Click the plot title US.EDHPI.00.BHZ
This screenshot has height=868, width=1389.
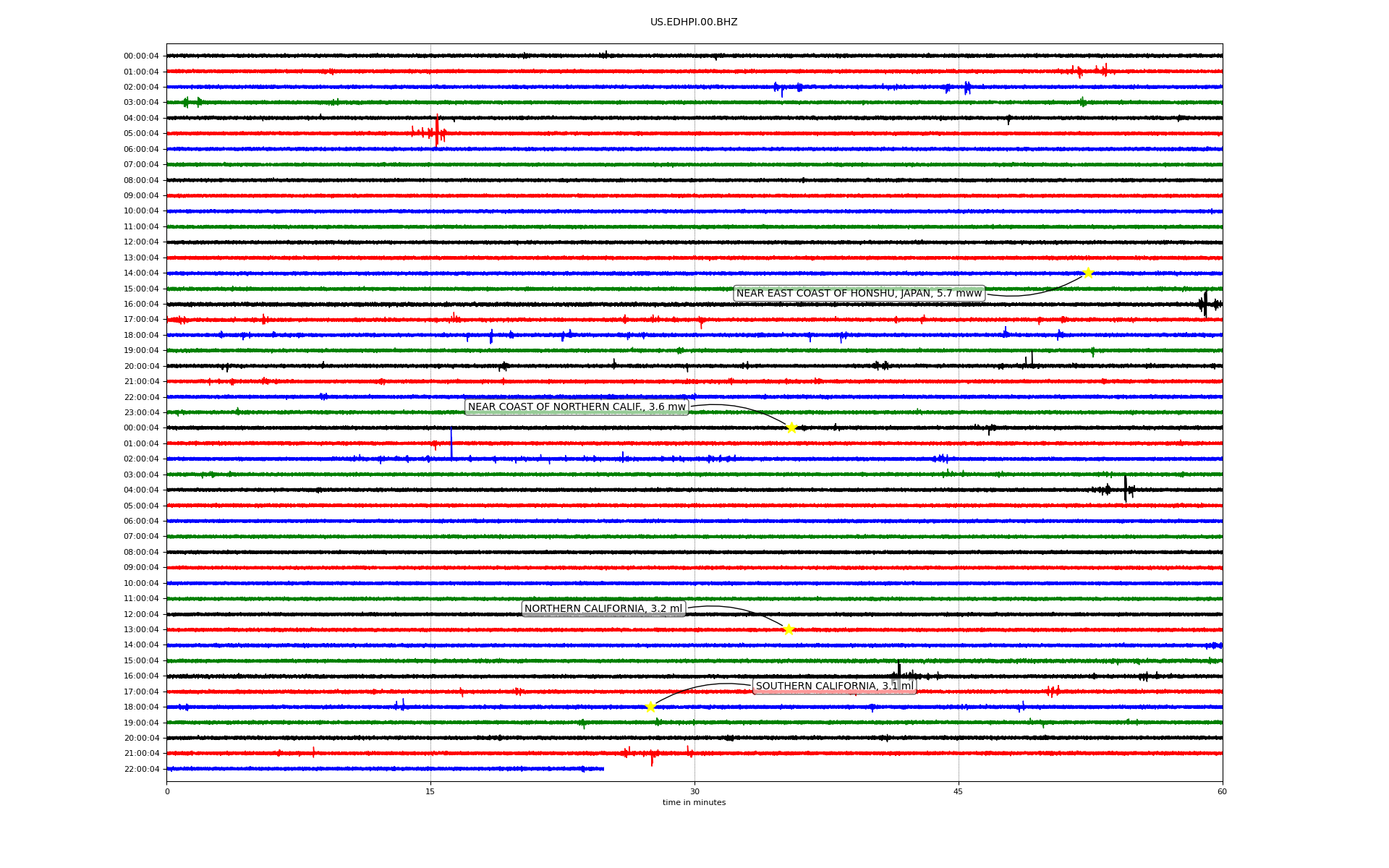coord(694,22)
